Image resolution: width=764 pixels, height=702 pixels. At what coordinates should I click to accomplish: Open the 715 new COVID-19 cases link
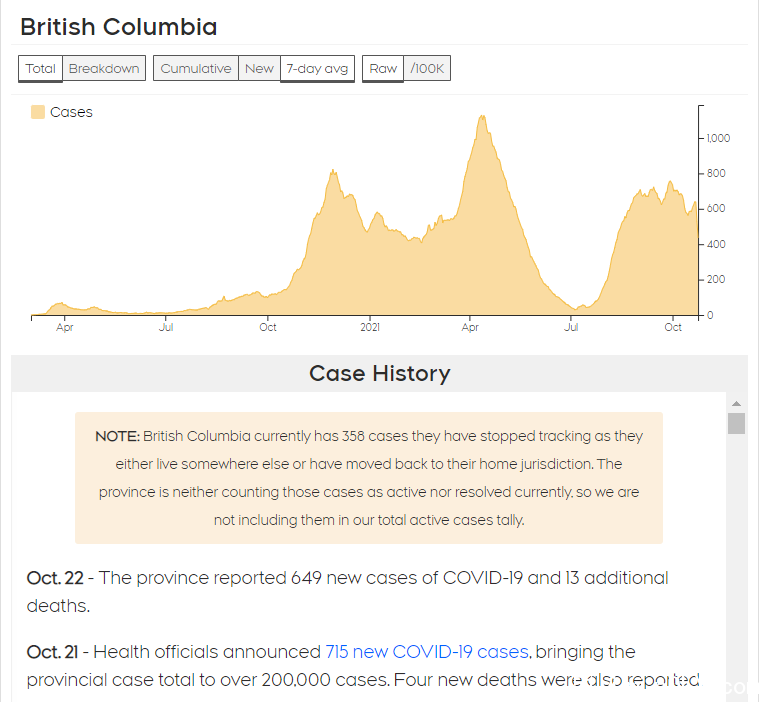[427, 652]
